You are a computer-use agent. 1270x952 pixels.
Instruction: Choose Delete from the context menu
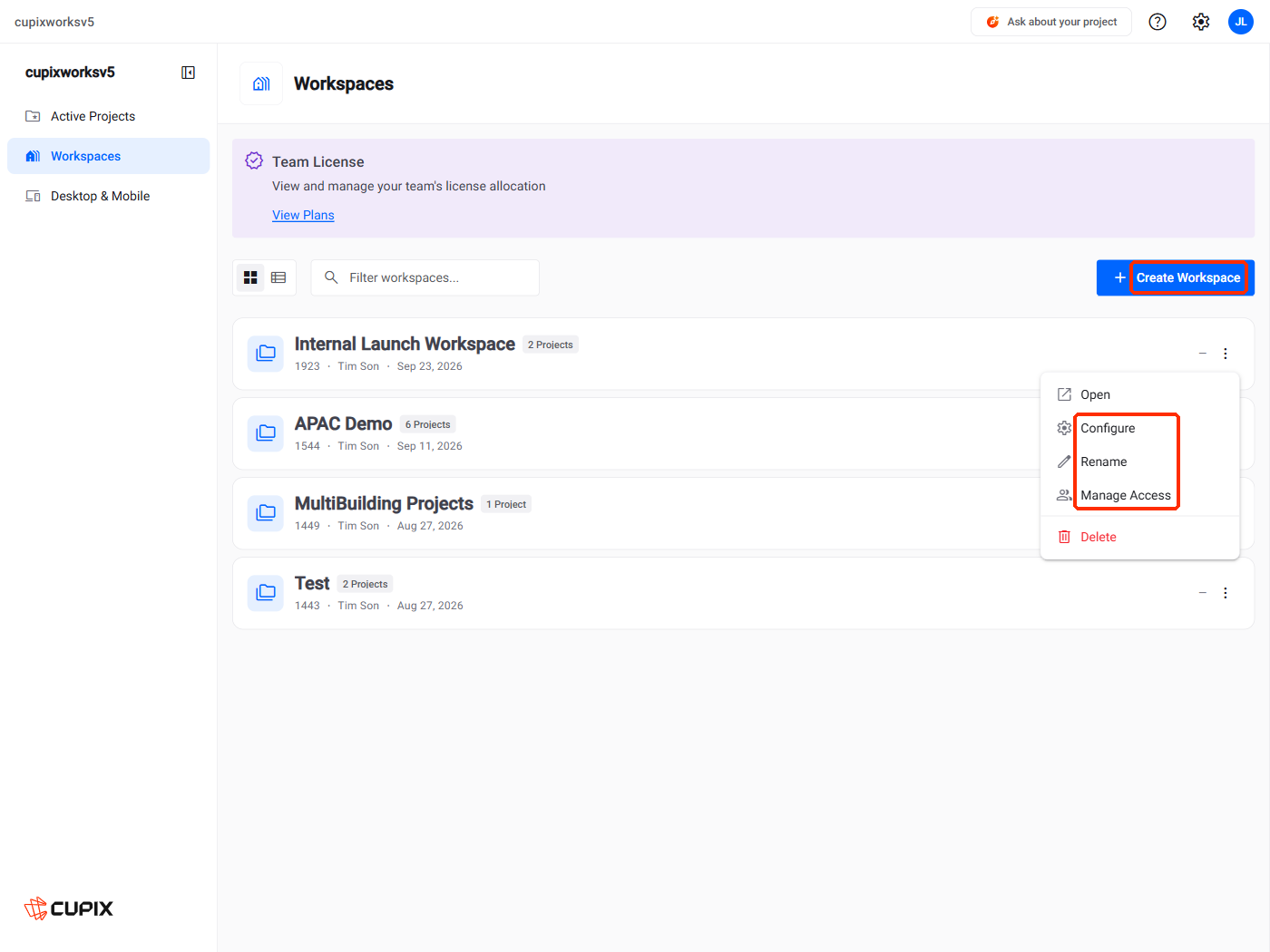1139,537
